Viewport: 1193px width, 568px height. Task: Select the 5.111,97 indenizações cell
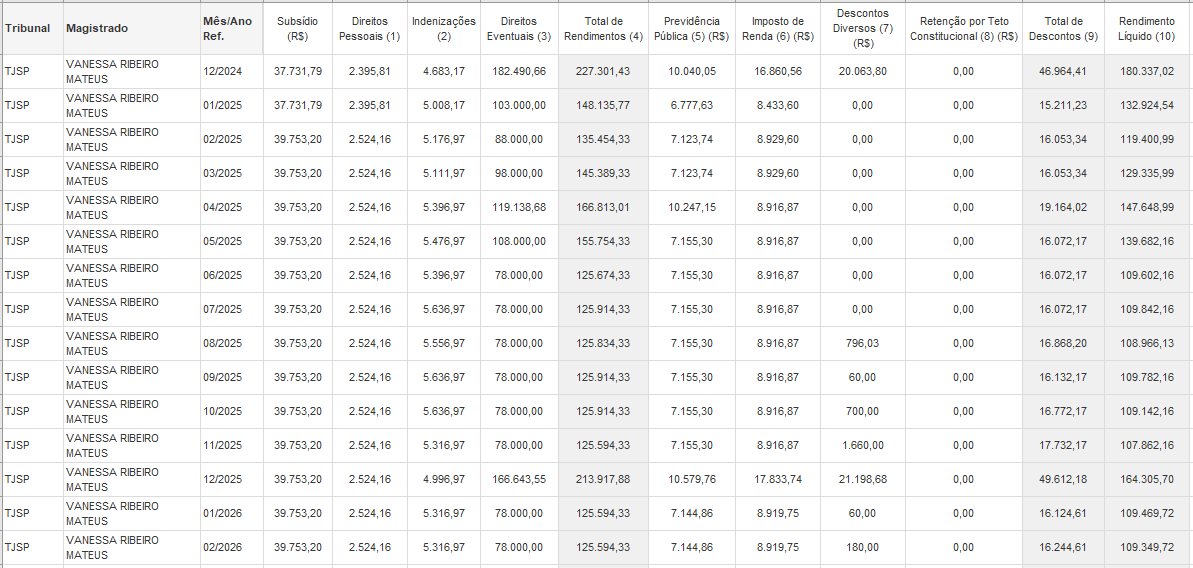(x=444, y=173)
